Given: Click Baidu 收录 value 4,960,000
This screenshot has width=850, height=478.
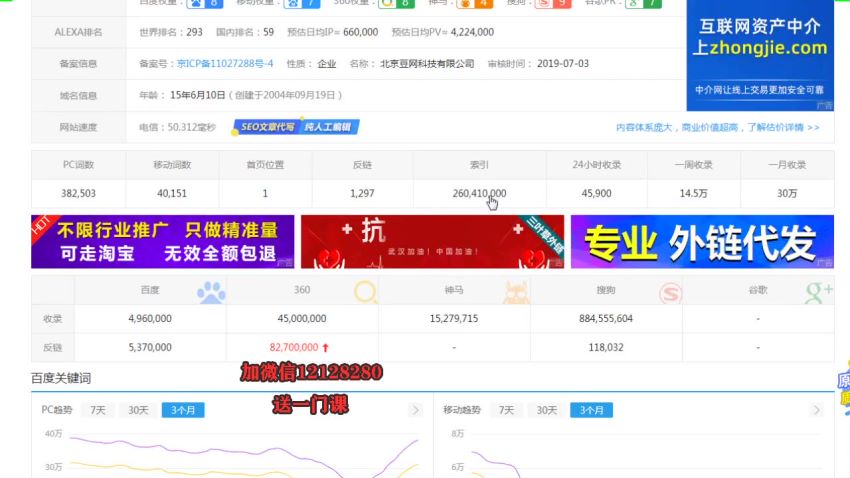Looking at the screenshot, I should (x=150, y=319).
